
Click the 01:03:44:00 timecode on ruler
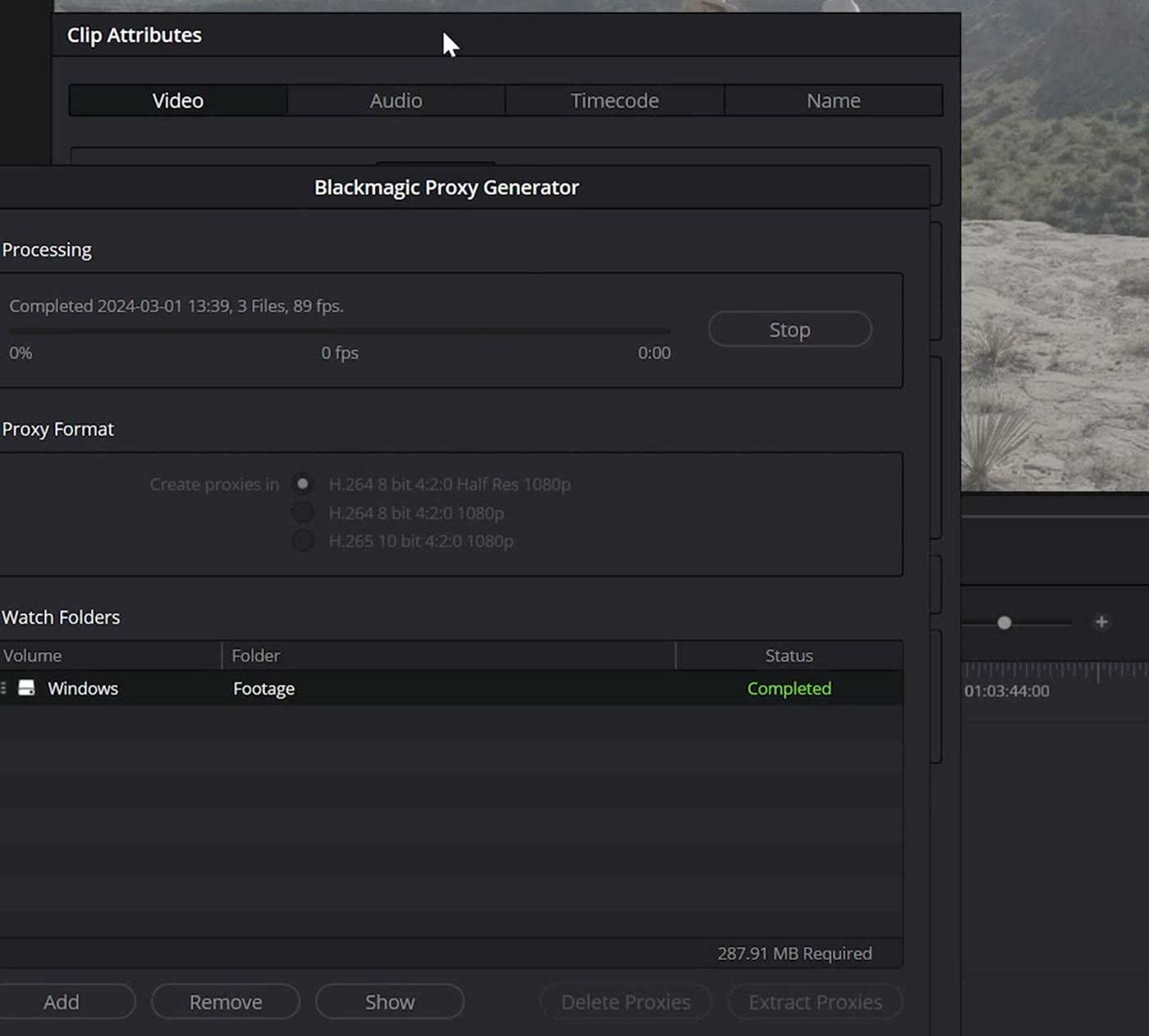[1007, 691]
